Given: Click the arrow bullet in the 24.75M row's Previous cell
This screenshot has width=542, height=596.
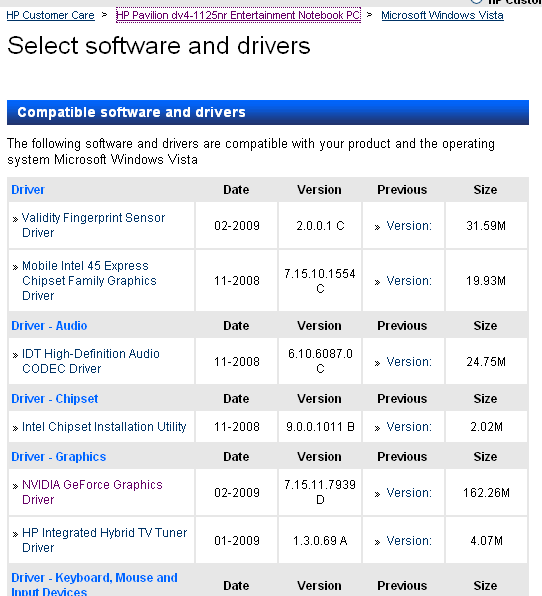Looking at the screenshot, I should click(x=377, y=363).
